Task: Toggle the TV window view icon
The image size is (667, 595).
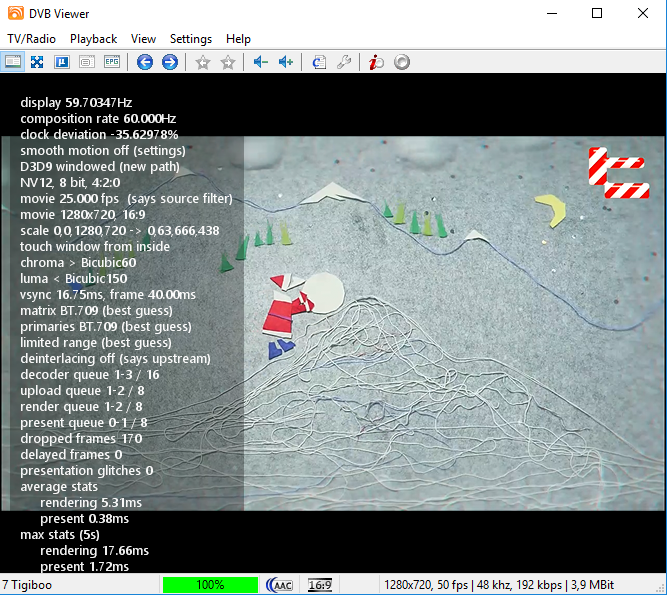Action: click(12, 62)
